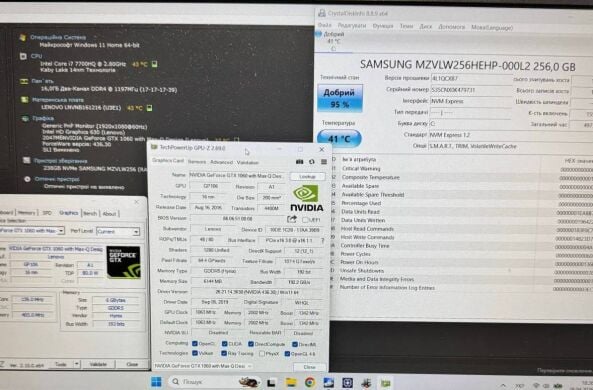This screenshot has width=593, height=390.
Task: Click the Lookup button in GPU-Z
Action: point(307,176)
